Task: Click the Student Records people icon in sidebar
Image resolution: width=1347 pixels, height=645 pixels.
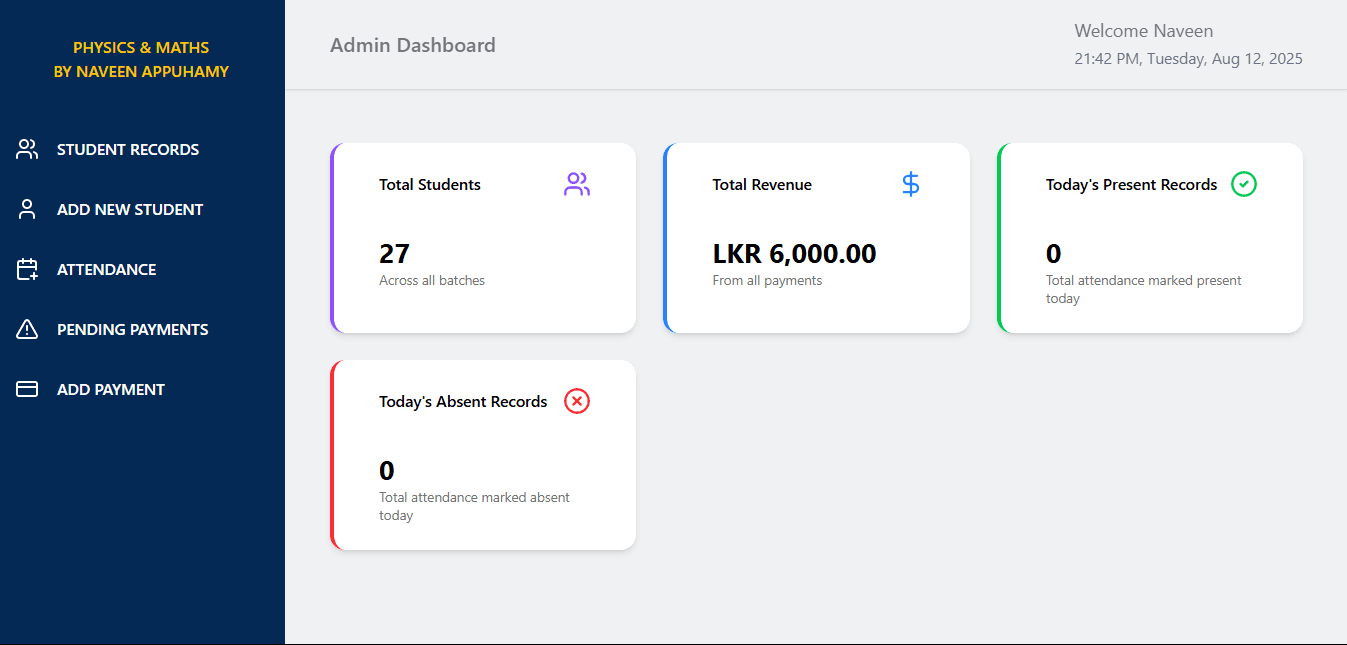Action: click(27, 149)
